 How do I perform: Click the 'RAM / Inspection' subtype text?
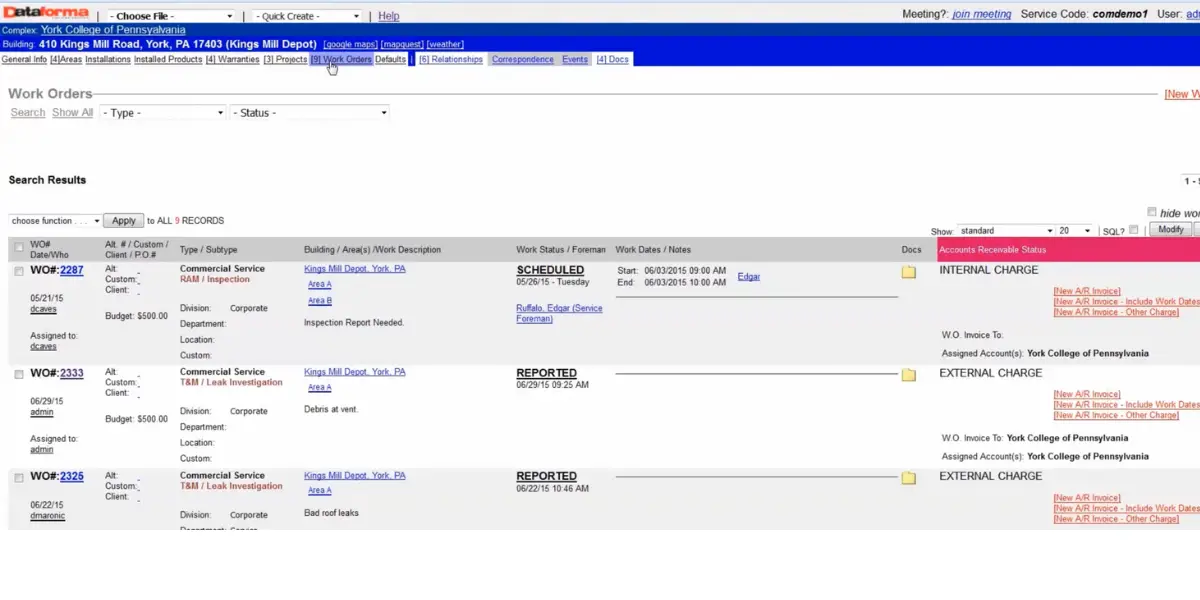[x=217, y=279]
